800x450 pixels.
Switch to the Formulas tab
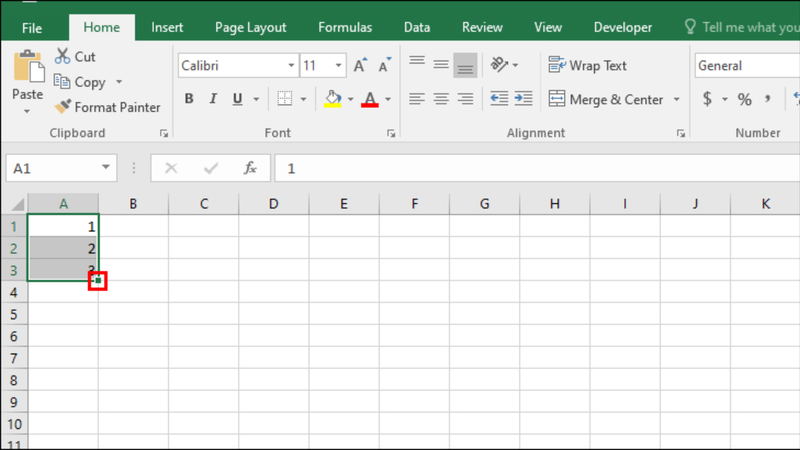[x=345, y=28]
